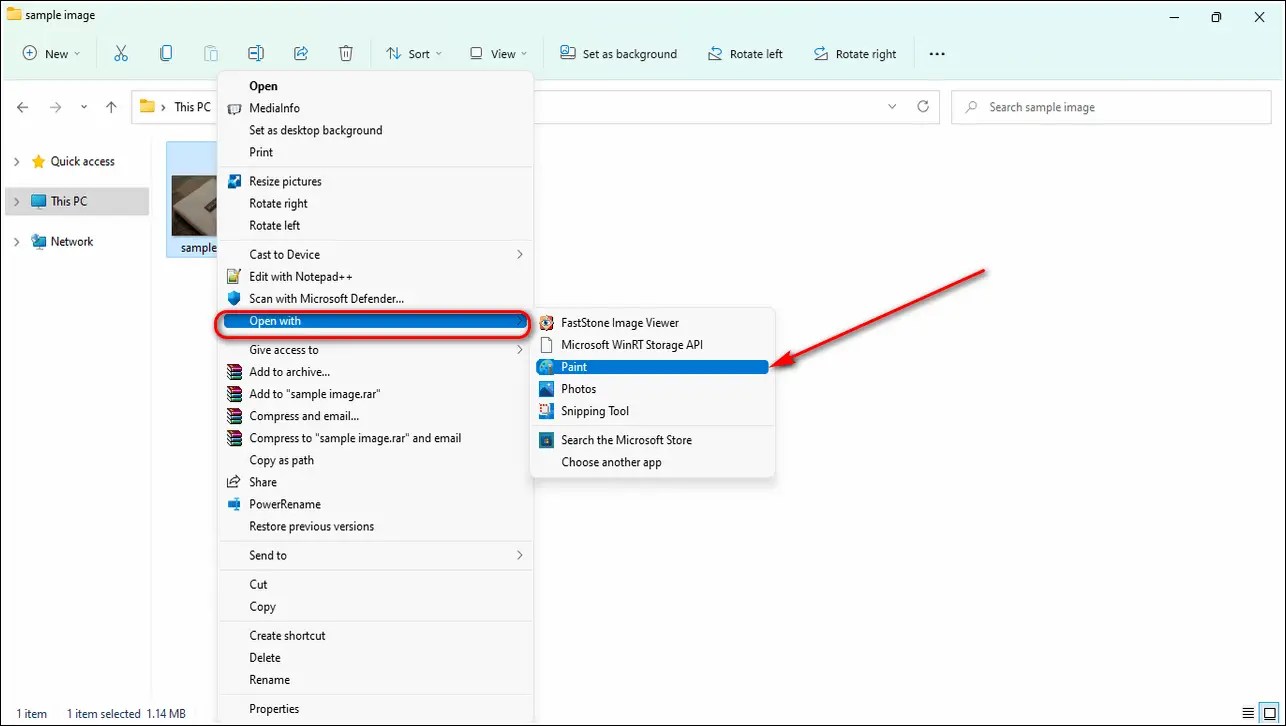Screen dimensions: 1286x726
Task: Click the Rename icon in toolbar
Action: pyautogui.click(x=255, y=54)
